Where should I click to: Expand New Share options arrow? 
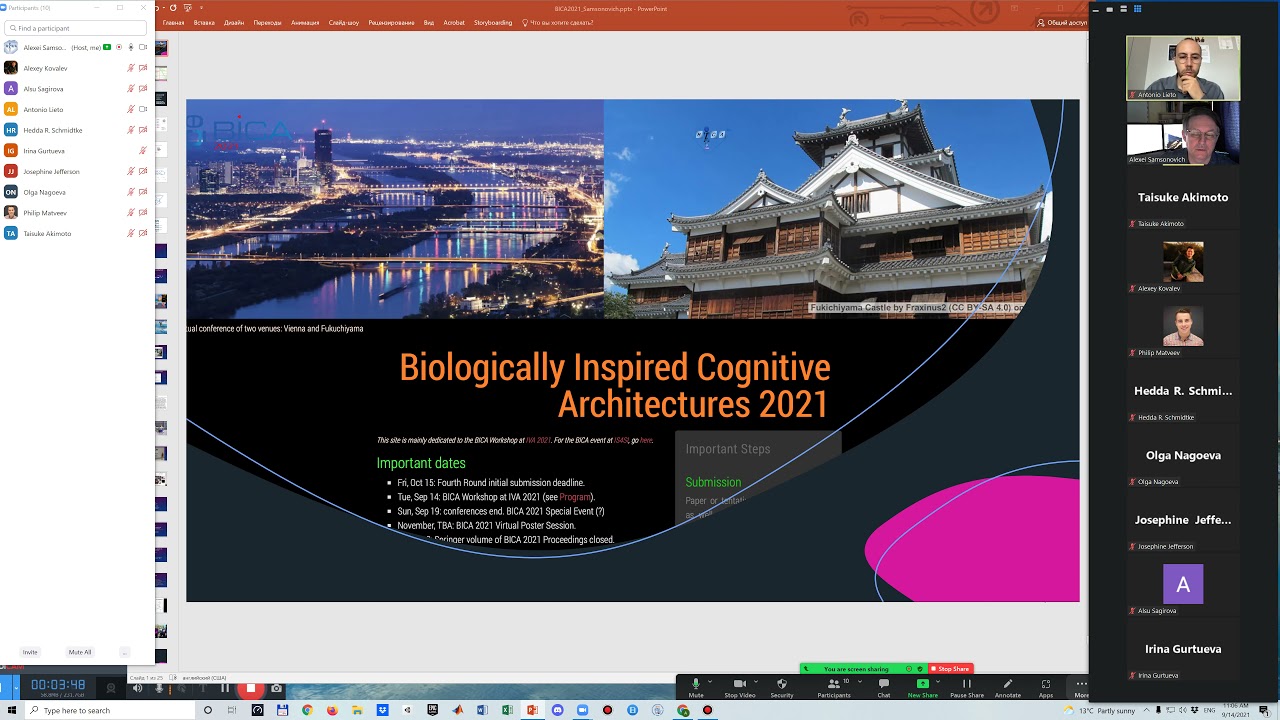point(938,682)
